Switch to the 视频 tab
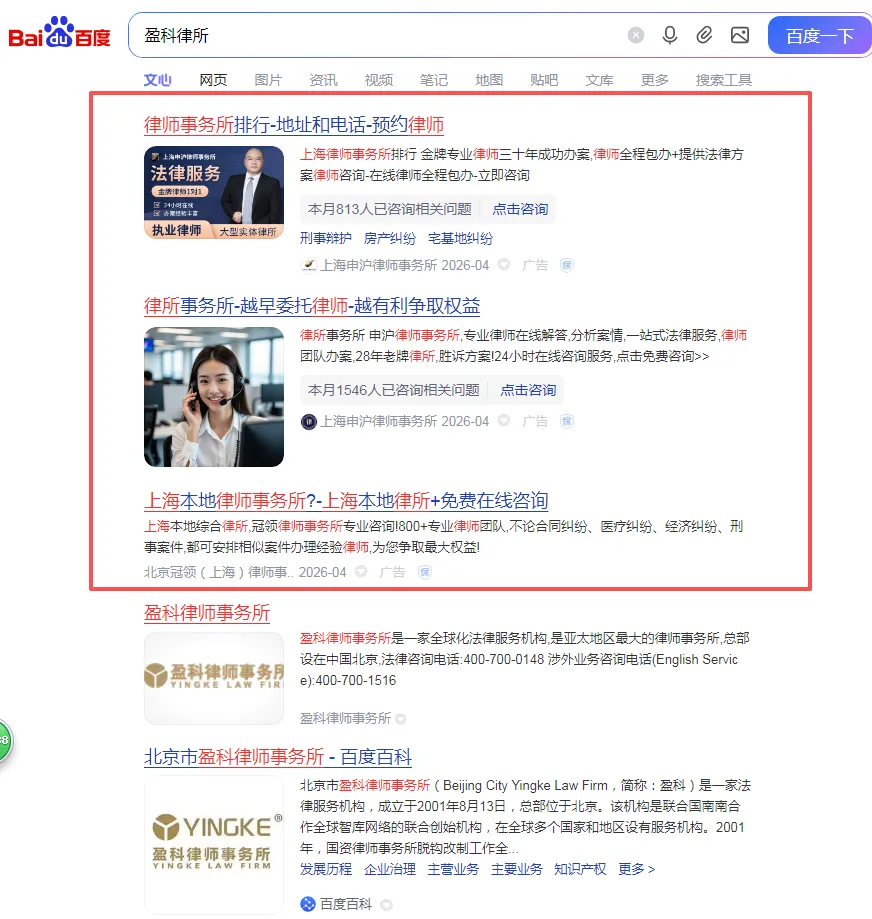This screenshot has width=872, height=919. [378, 80]
